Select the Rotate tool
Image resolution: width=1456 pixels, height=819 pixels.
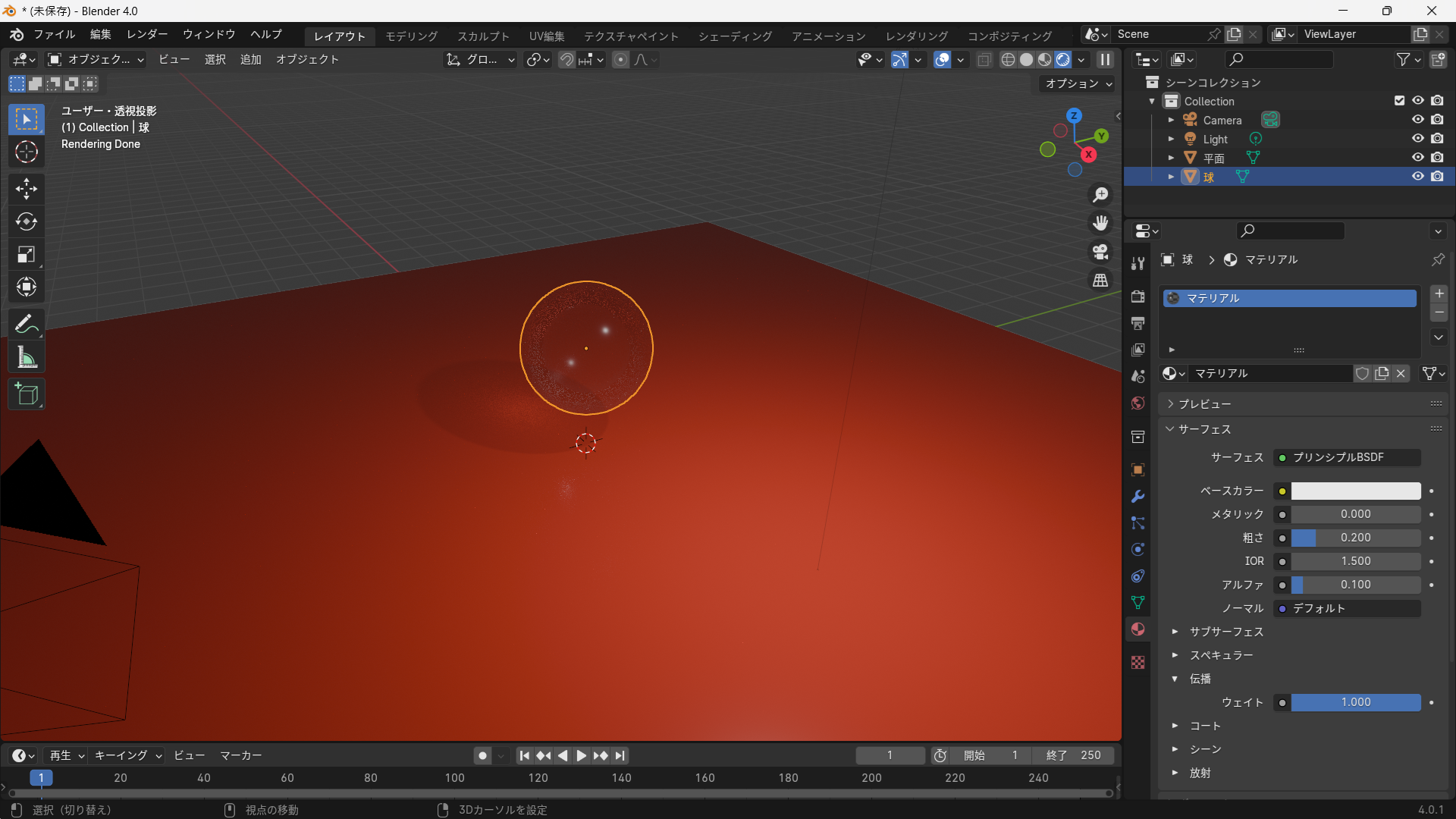click(x=27, y=221)
